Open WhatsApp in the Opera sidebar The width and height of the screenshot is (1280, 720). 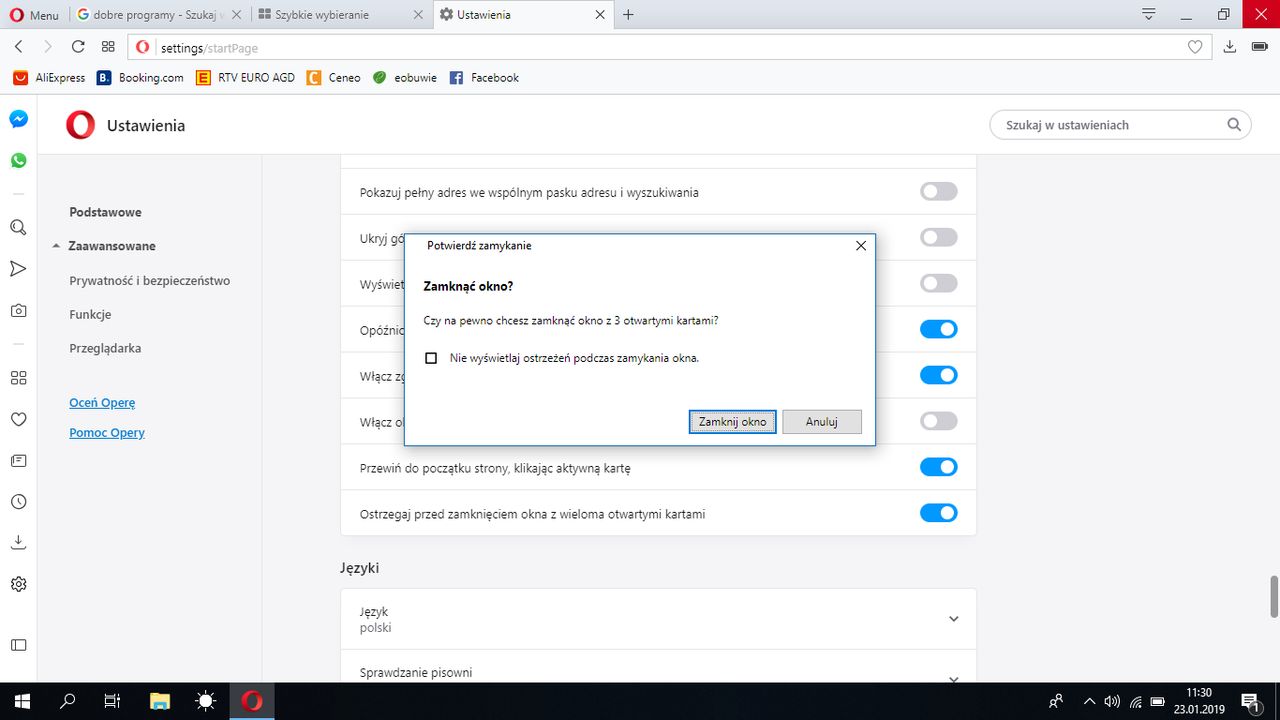[18, 160]
